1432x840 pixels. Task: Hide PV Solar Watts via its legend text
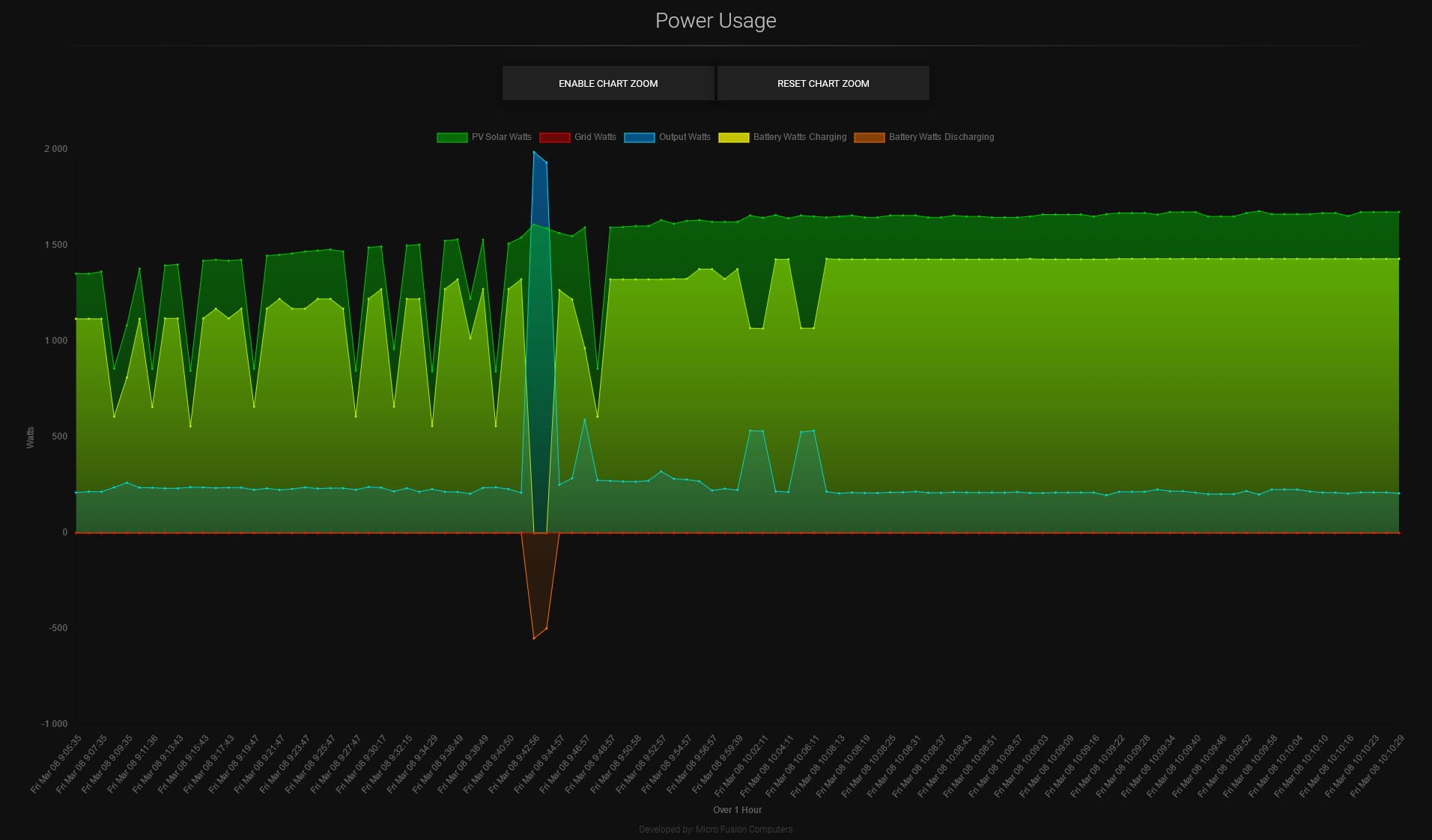point(501,137)
